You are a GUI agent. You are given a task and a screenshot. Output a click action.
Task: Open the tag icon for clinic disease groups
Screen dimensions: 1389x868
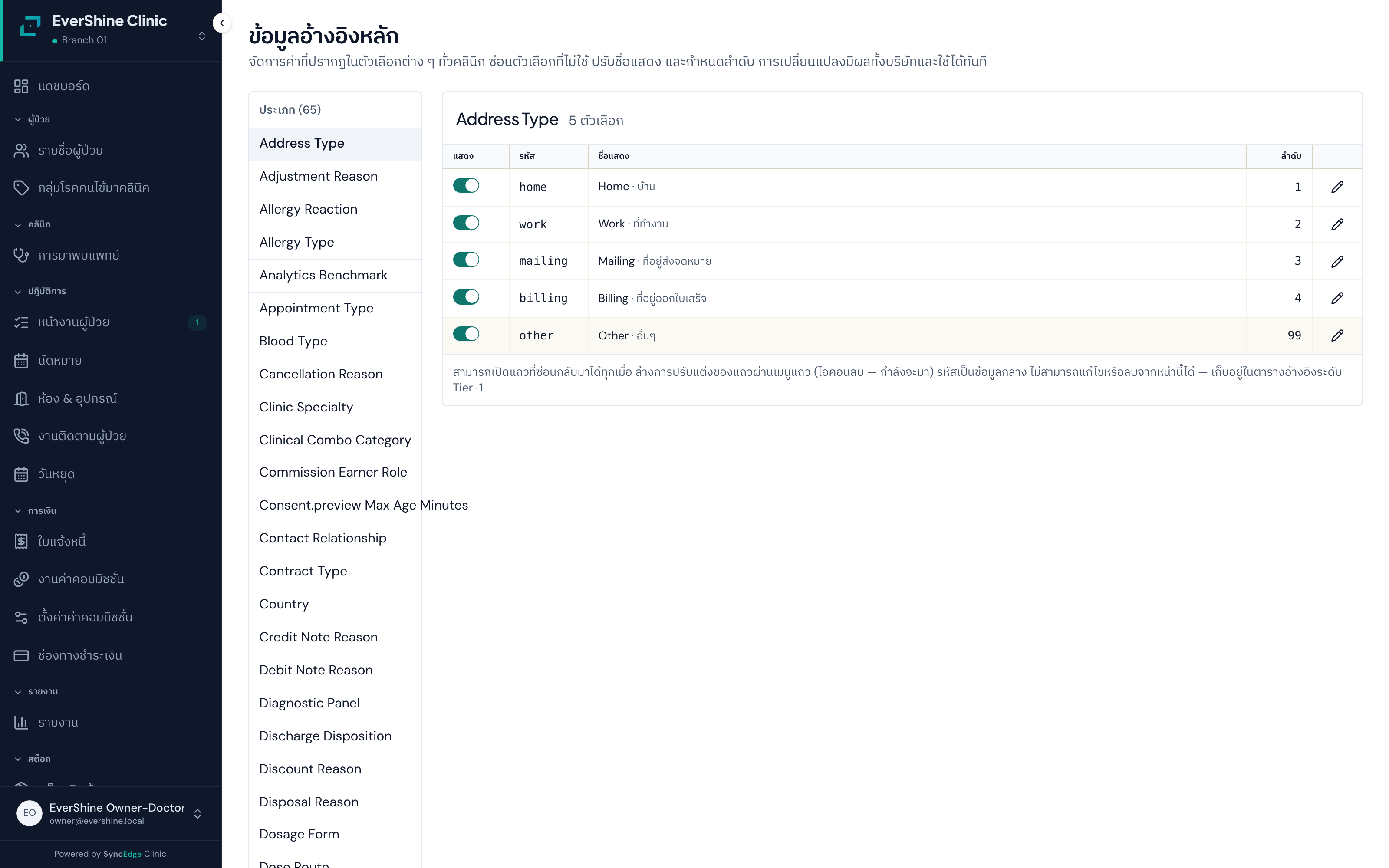21,188
